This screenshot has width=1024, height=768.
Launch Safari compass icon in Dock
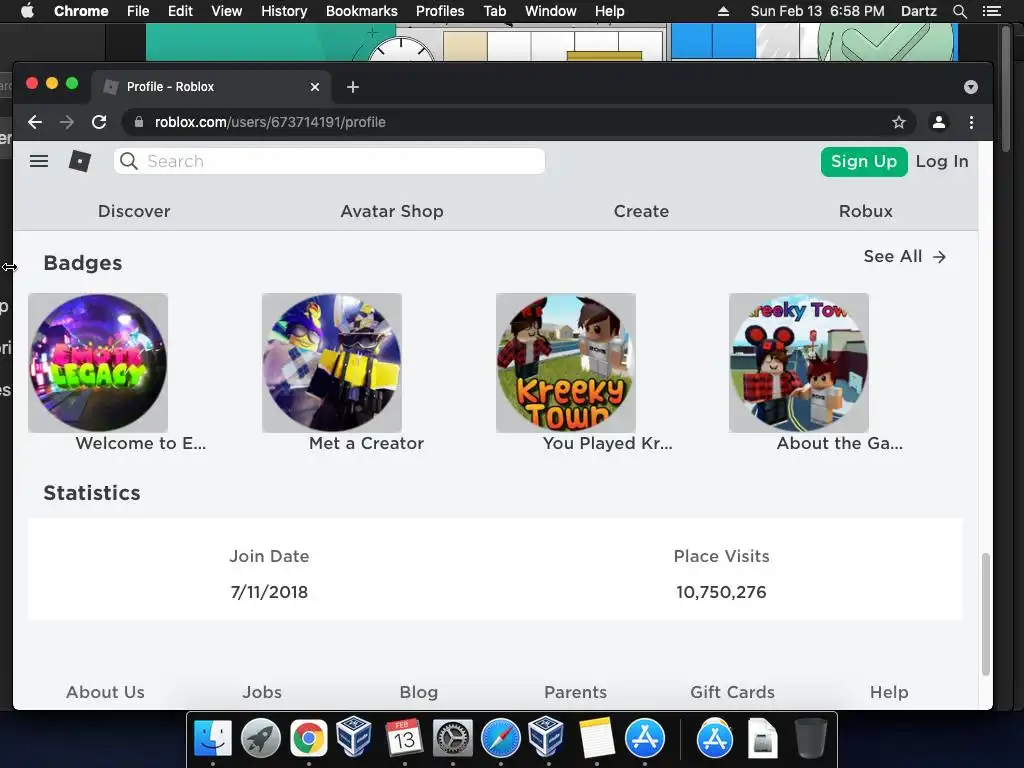(x=500, y=738)
